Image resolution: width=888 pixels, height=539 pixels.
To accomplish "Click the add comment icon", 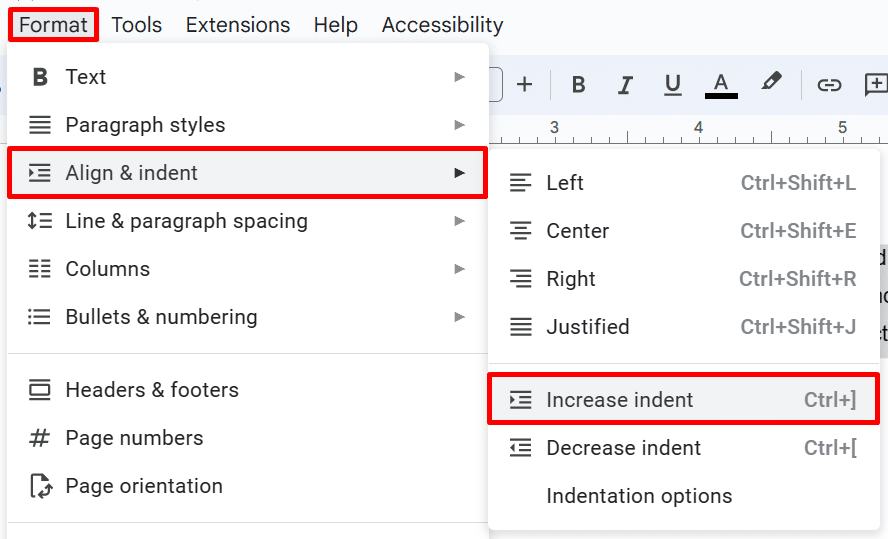I will (x=876, y=85).
